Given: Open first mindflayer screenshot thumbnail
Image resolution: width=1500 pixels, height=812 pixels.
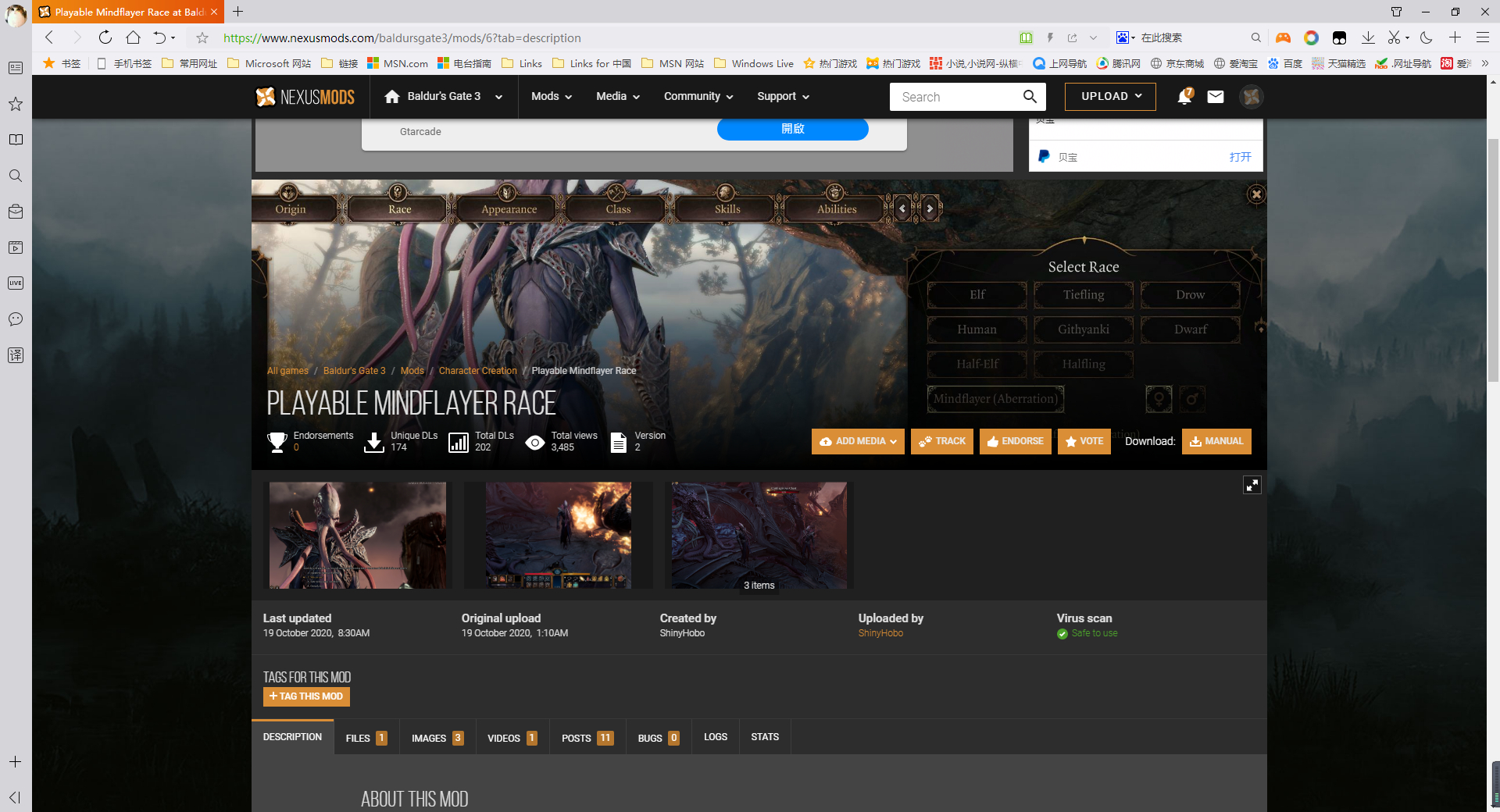Looking at the screenshot, I should tap(358, 535).
